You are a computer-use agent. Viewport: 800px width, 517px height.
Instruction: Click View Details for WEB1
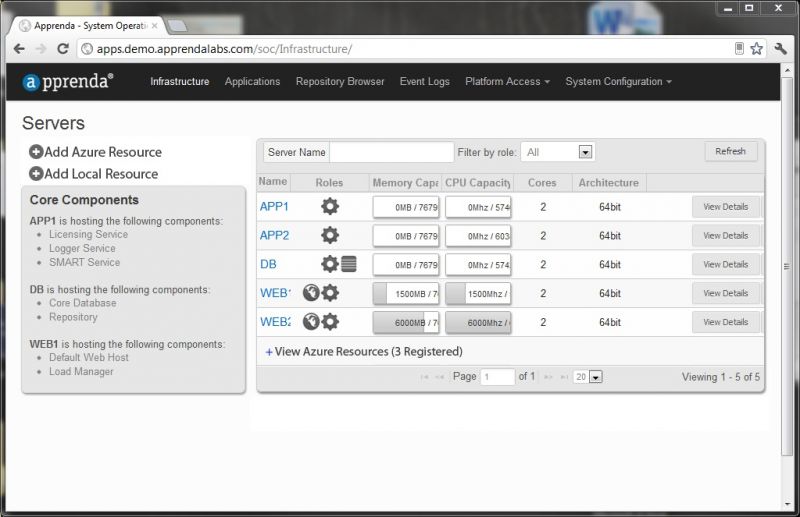(726, 293)
